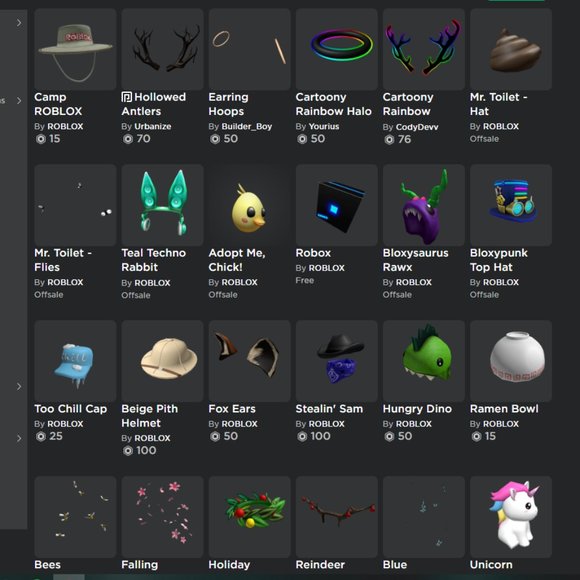Expand the second sidebar category chevron
The height and width of the screenshot is (580, 580).
[x=19, y=101]
